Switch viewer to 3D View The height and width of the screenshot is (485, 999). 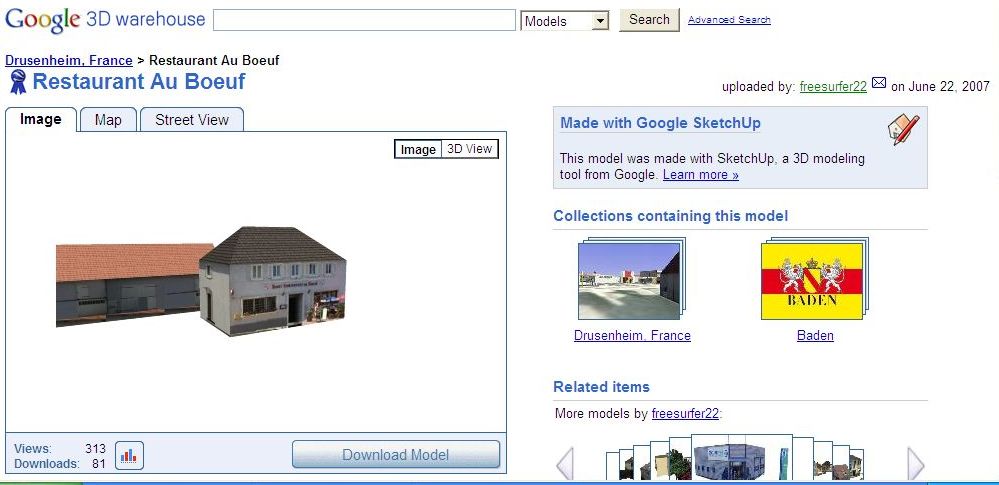tap(469, 149)
